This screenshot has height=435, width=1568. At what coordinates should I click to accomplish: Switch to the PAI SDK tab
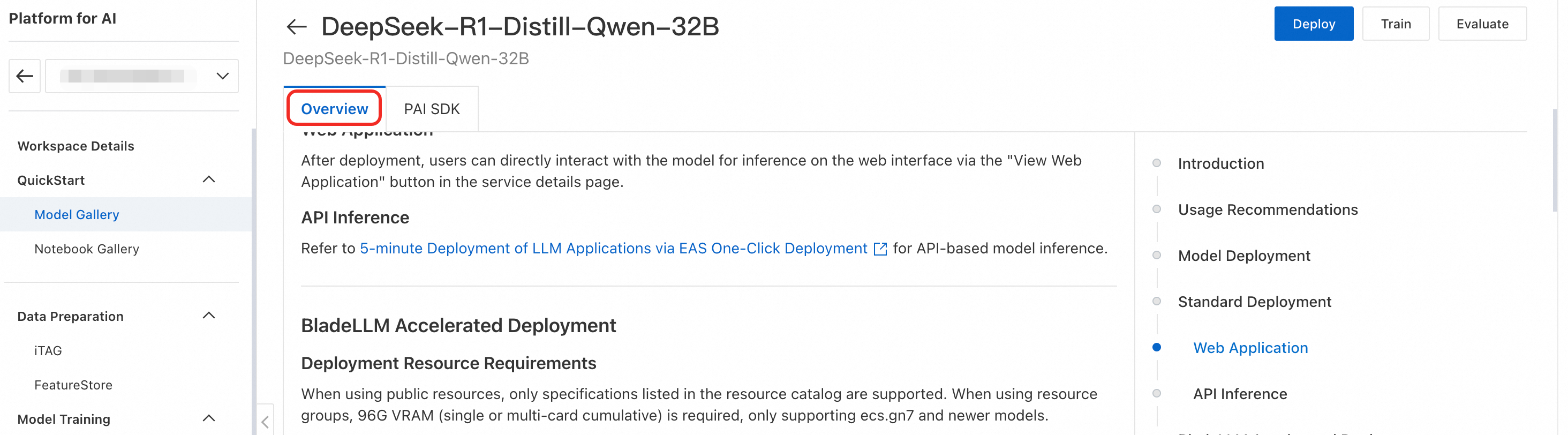(x=432, y=109)
